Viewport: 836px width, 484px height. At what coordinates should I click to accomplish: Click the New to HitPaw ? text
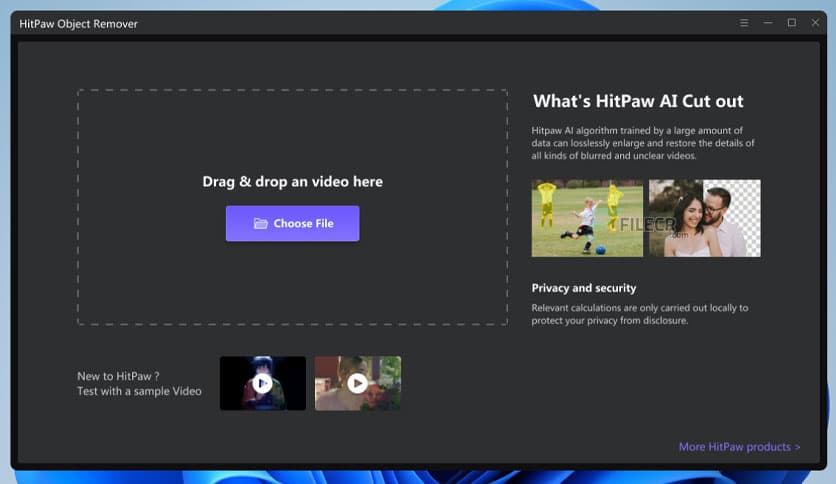tap(118, 376)
